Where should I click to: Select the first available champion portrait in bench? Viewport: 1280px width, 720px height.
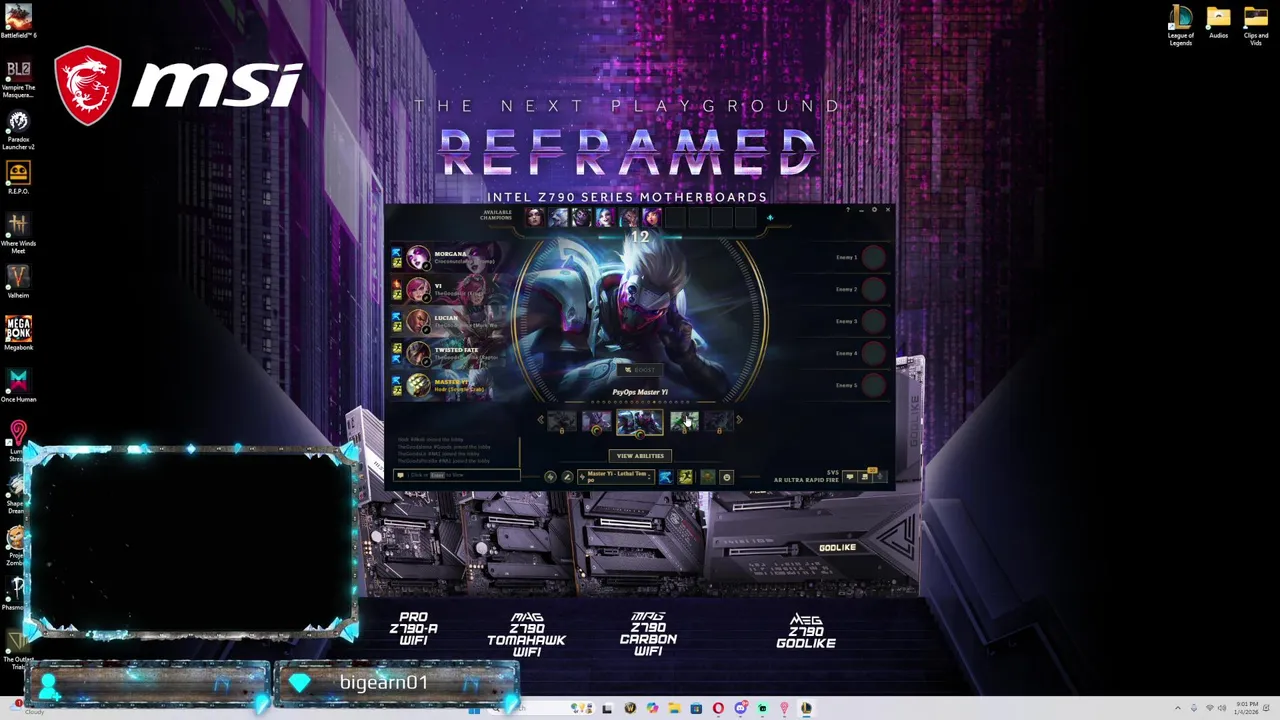[535, 217]
